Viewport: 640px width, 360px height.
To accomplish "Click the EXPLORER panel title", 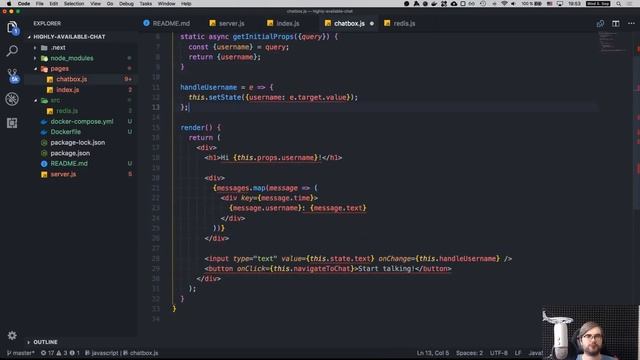I will [47, 24].
